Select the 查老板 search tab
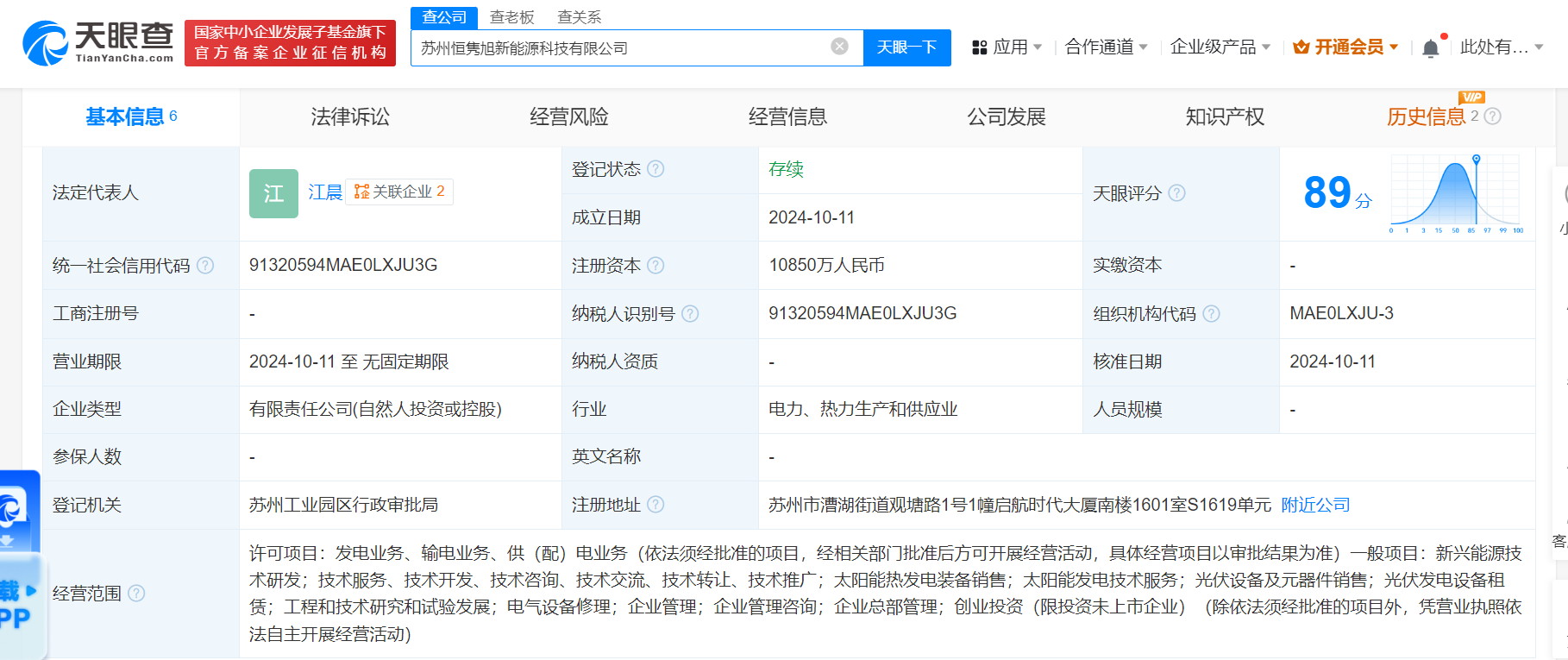This screenshot has width=1568, height=660. (512, 17)
